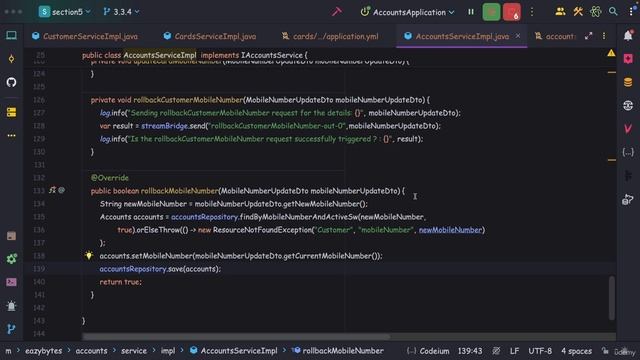Open the Database tool window

628,82
